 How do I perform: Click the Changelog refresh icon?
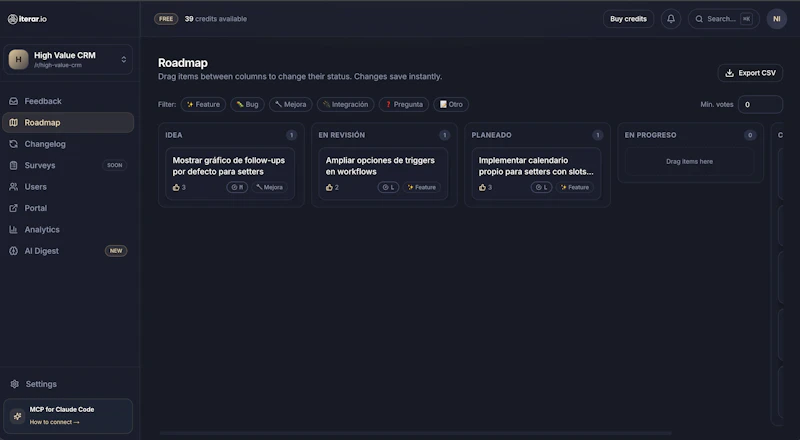tap(14, 144)
